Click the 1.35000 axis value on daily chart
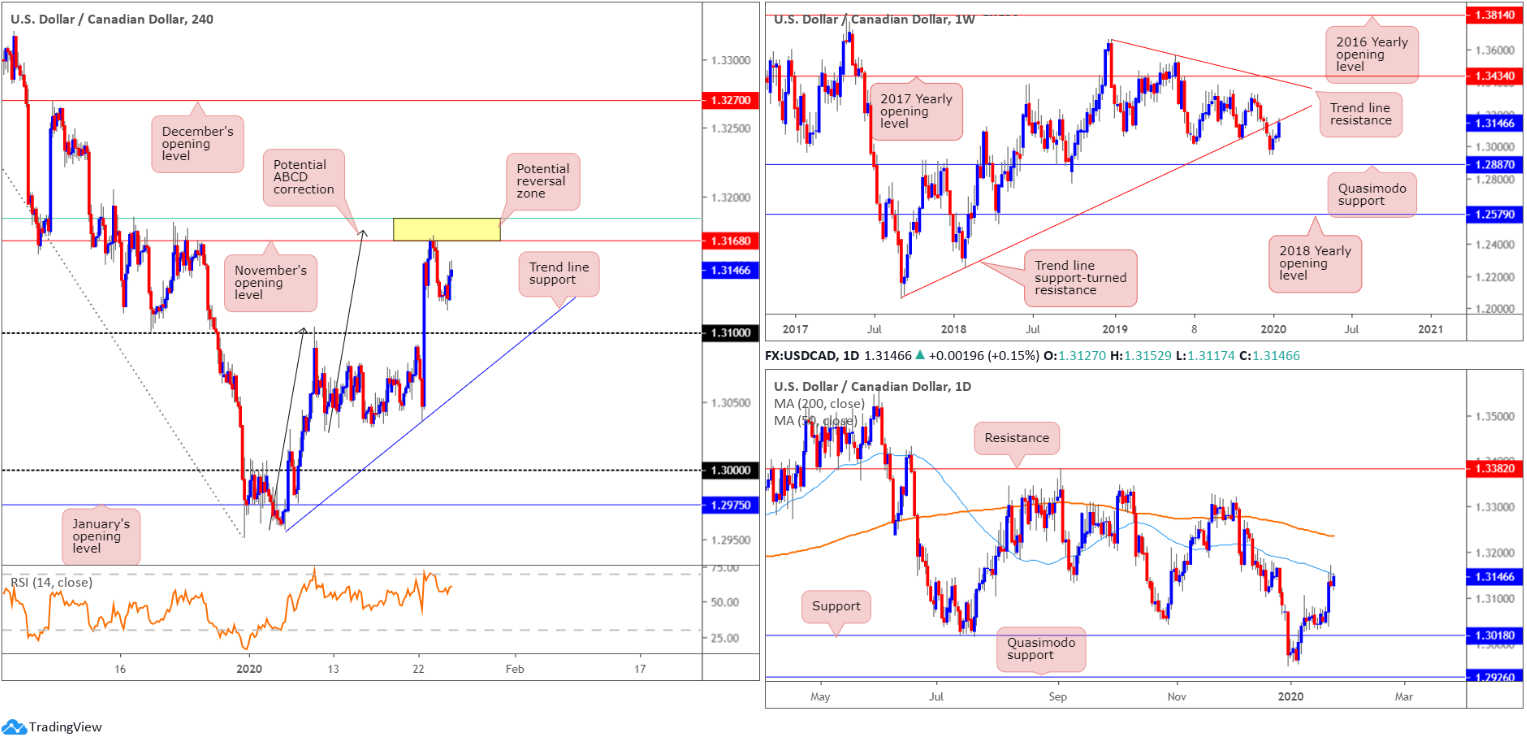The height and width of the screenshot is (739, 1527). (x=1494, y=415)
